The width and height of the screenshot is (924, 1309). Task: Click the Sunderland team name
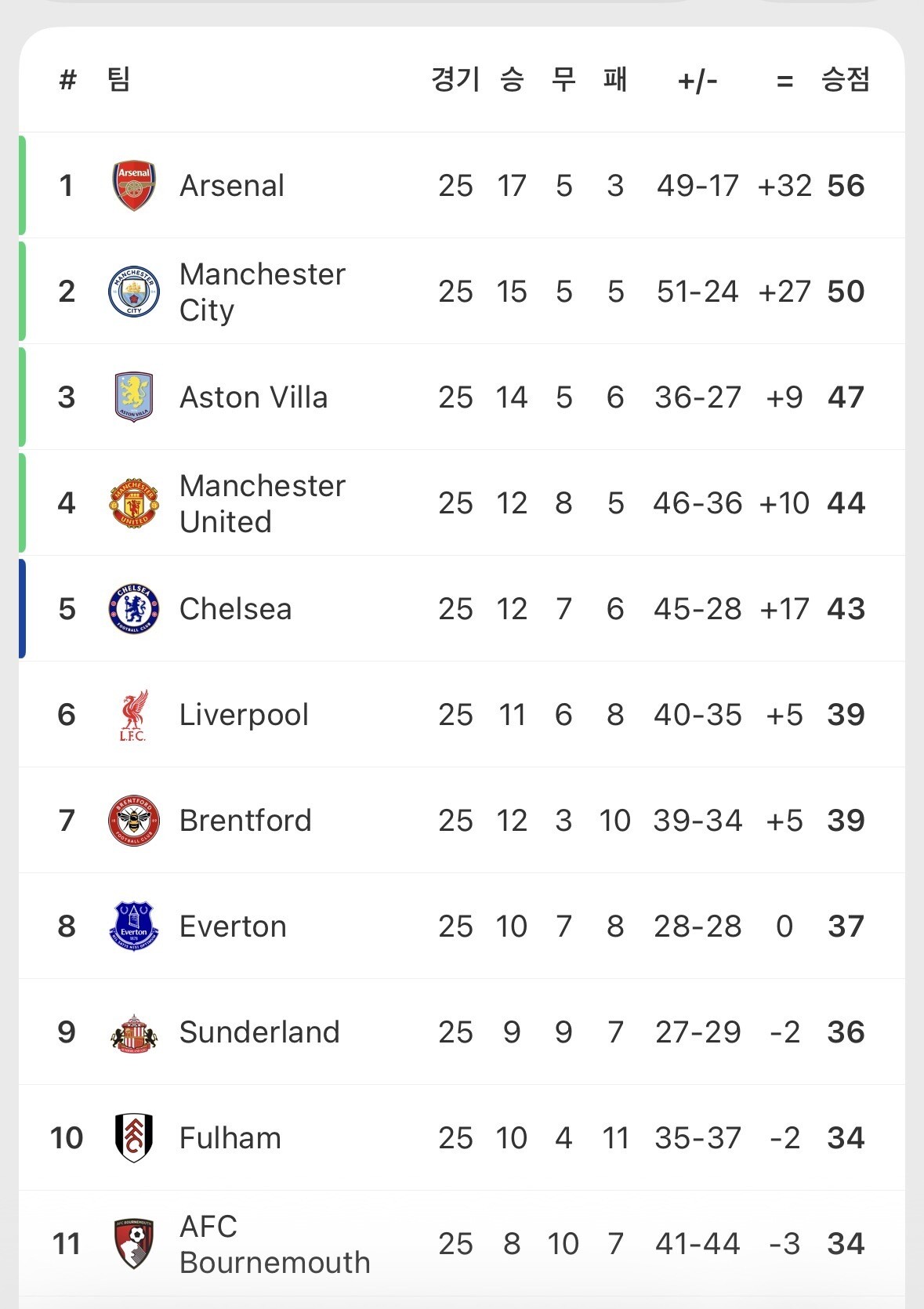click(x=259, y=1032)
